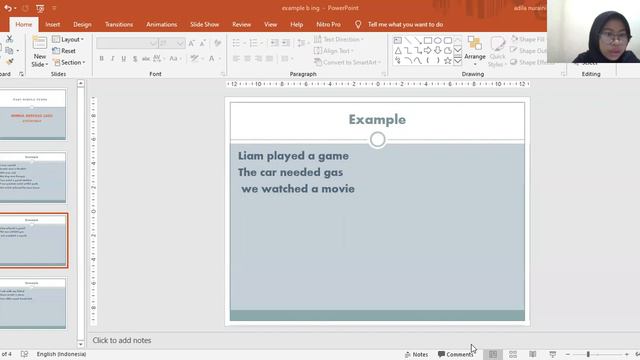Click the slide panel scroll up arrow
Viewport: 640px width, 360px height.
click(81, 84)
